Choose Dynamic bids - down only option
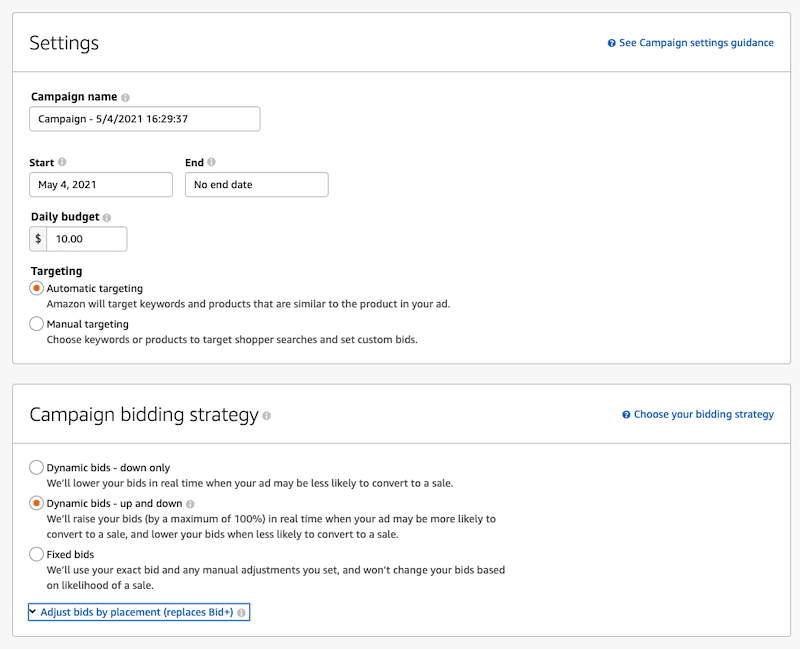 click(36, 467)
